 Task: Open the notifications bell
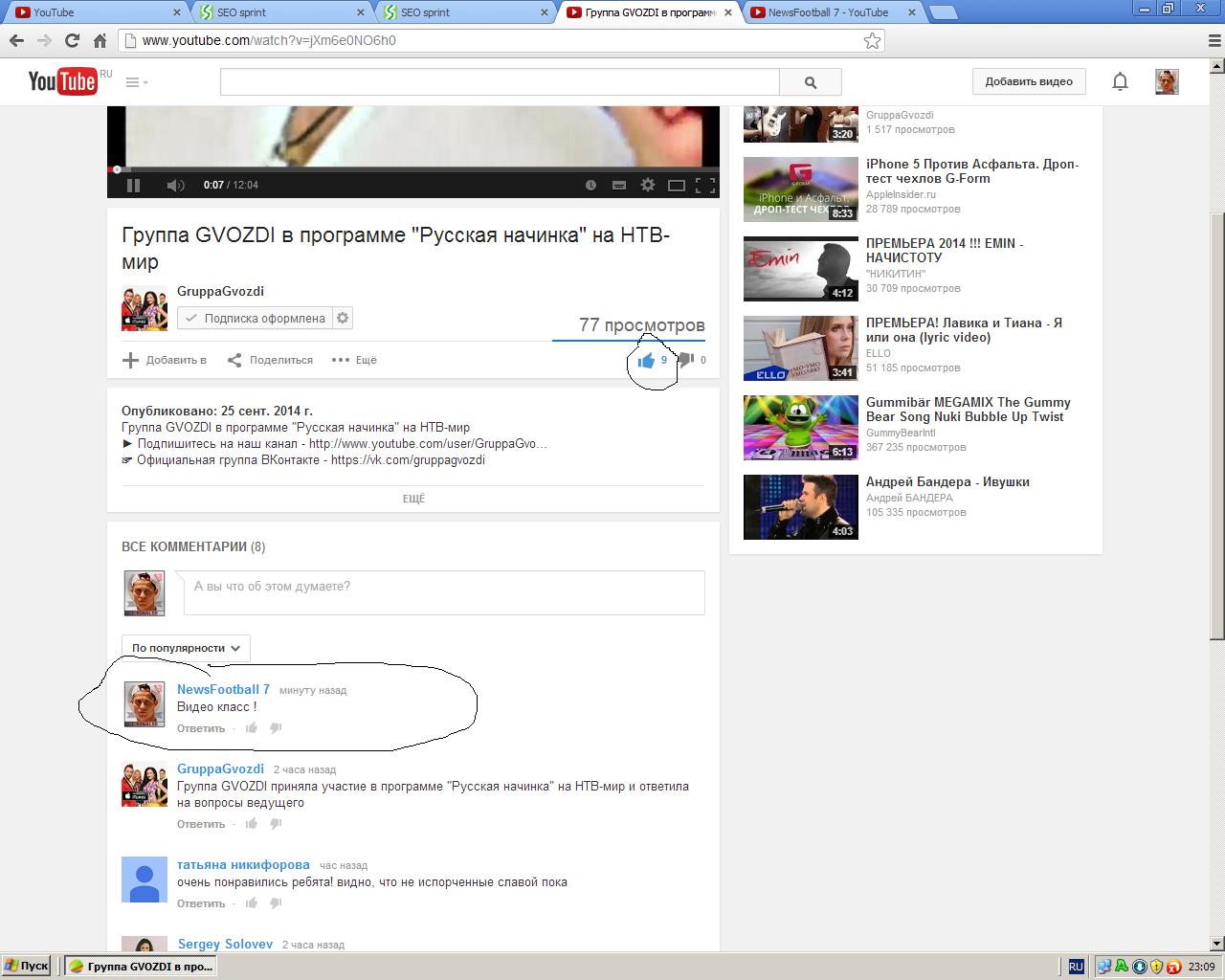pyautogui.click(x=1120, y=81)
